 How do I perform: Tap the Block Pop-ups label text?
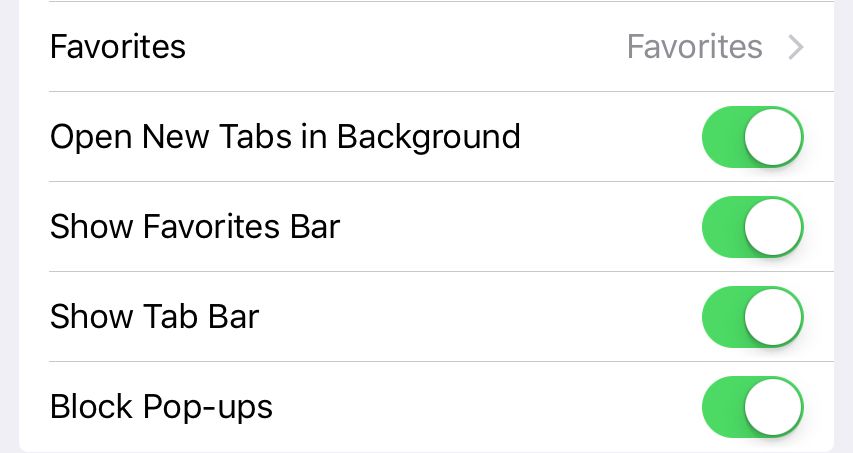[161, 407]
